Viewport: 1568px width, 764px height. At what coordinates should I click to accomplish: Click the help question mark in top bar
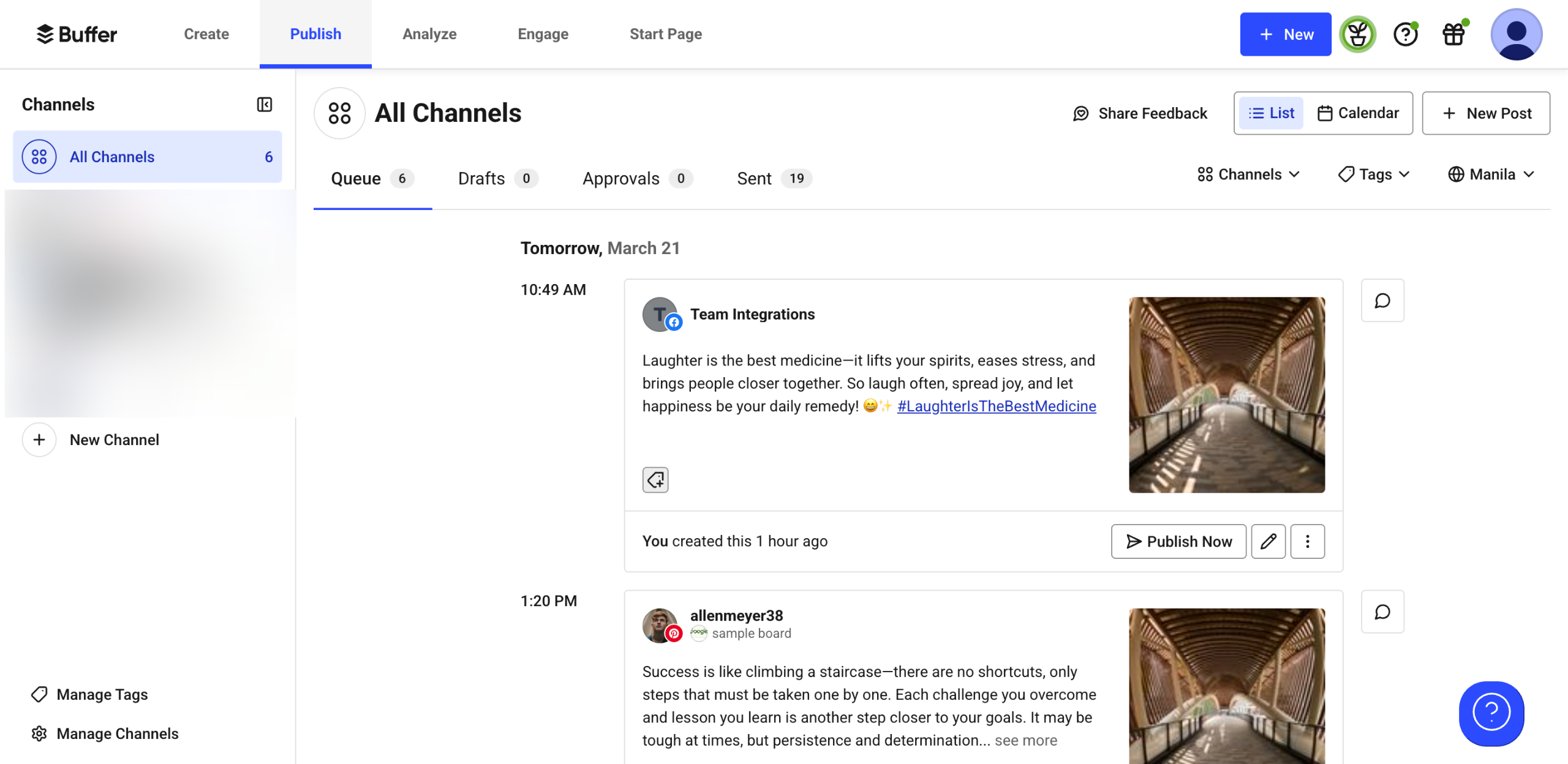coord(1405,34)
